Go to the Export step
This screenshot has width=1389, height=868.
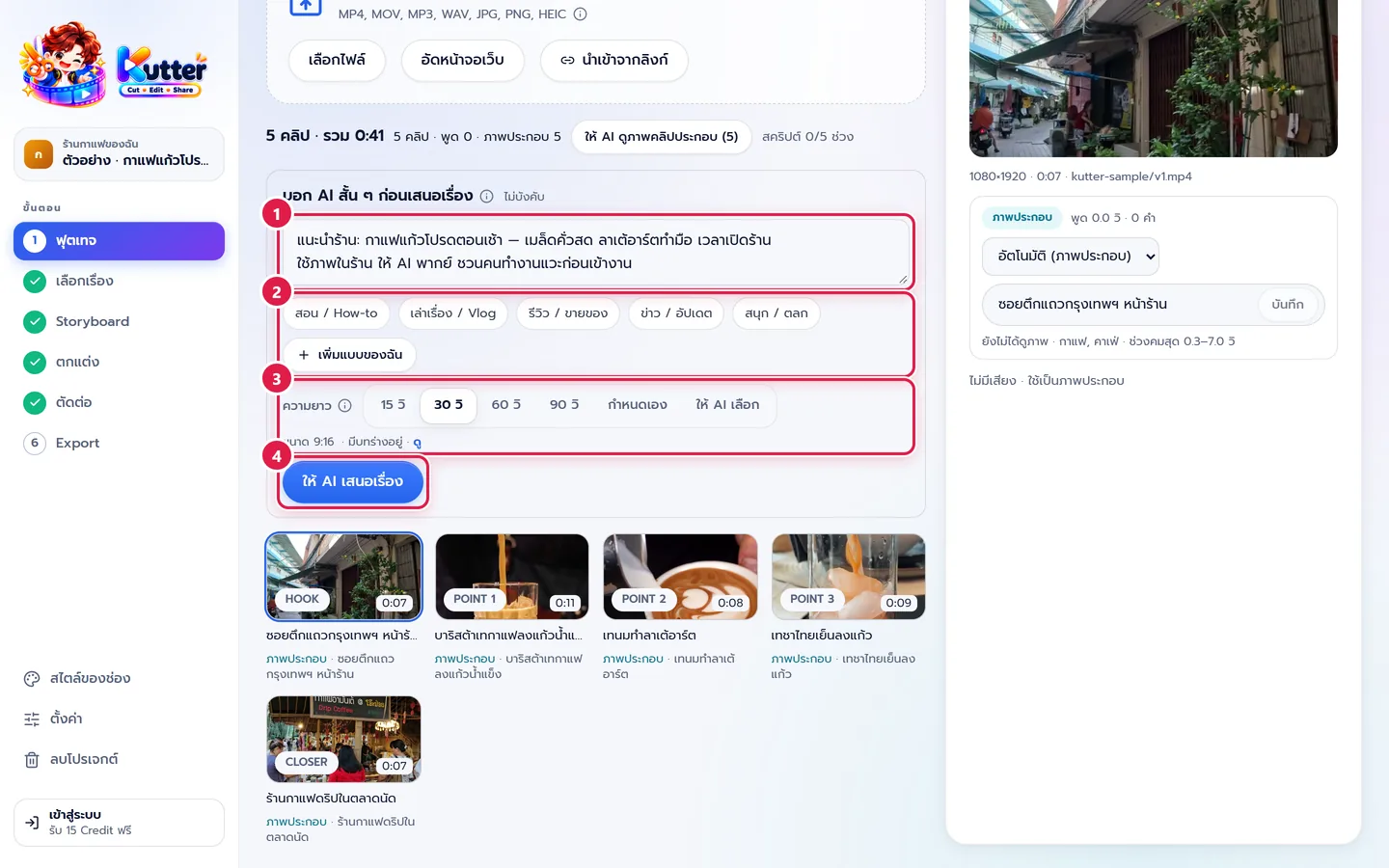pyautogui.click(x=119, y=444)
